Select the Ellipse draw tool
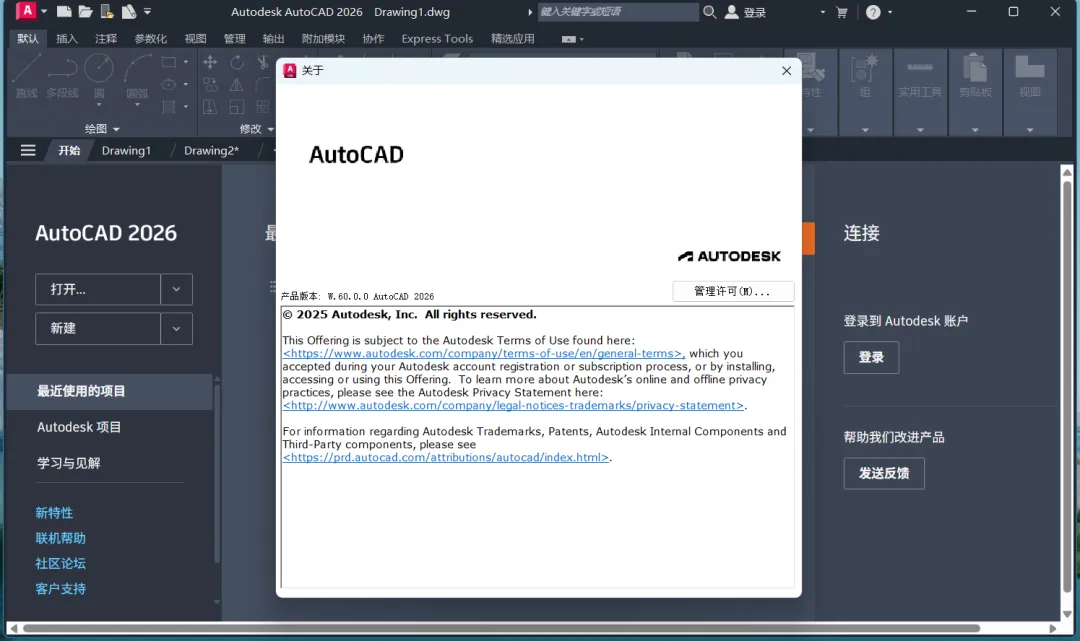 169,84
